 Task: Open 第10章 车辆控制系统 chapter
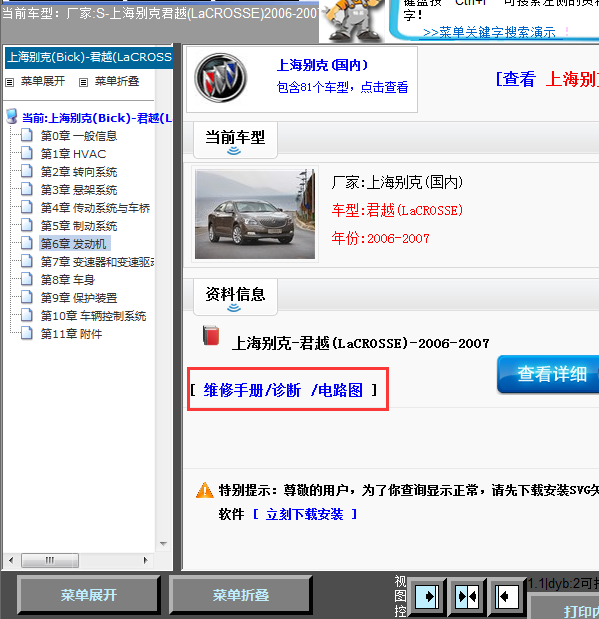(x=94, y=316)
